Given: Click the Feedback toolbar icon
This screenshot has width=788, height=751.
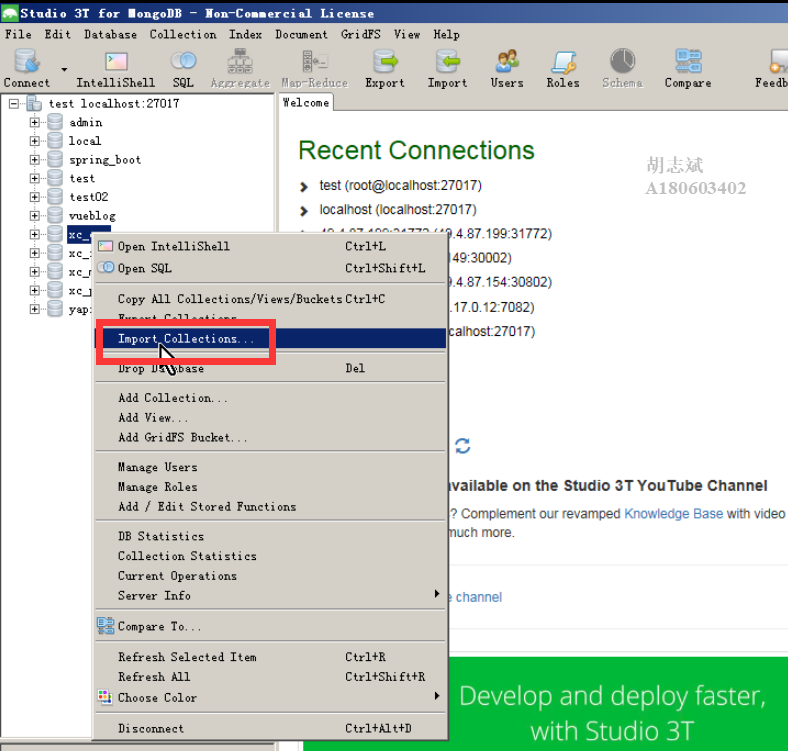Looking at the screenshot, I should click(x=771, y=68).
